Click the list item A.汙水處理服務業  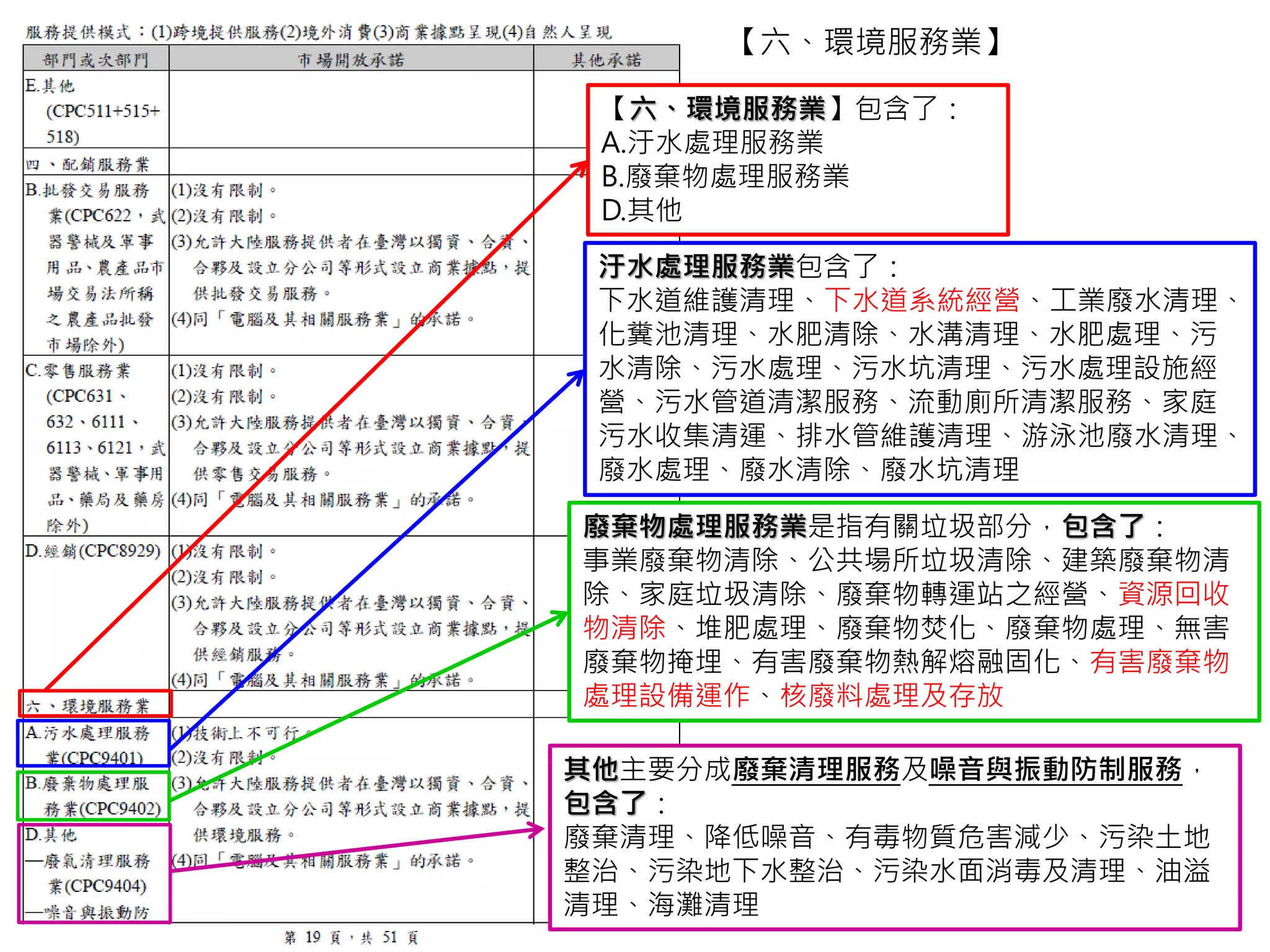pos(713,143)
